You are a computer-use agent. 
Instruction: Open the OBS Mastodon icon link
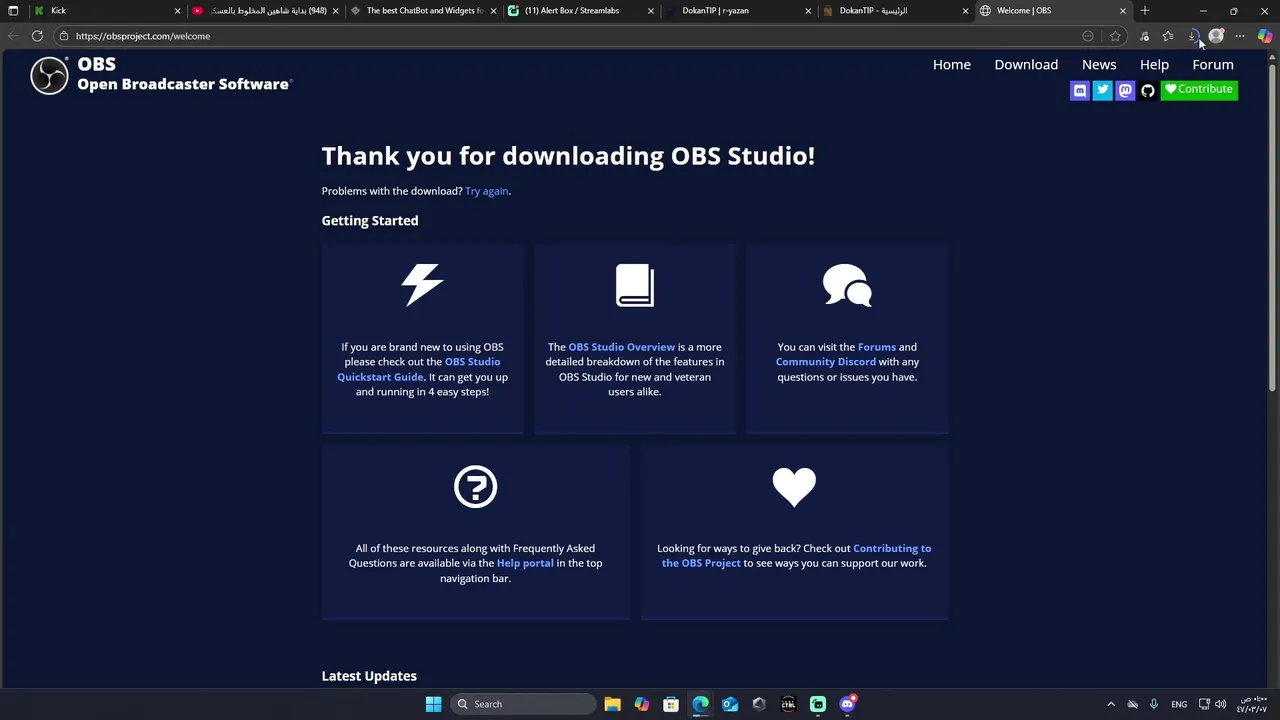pos(1125,90)
